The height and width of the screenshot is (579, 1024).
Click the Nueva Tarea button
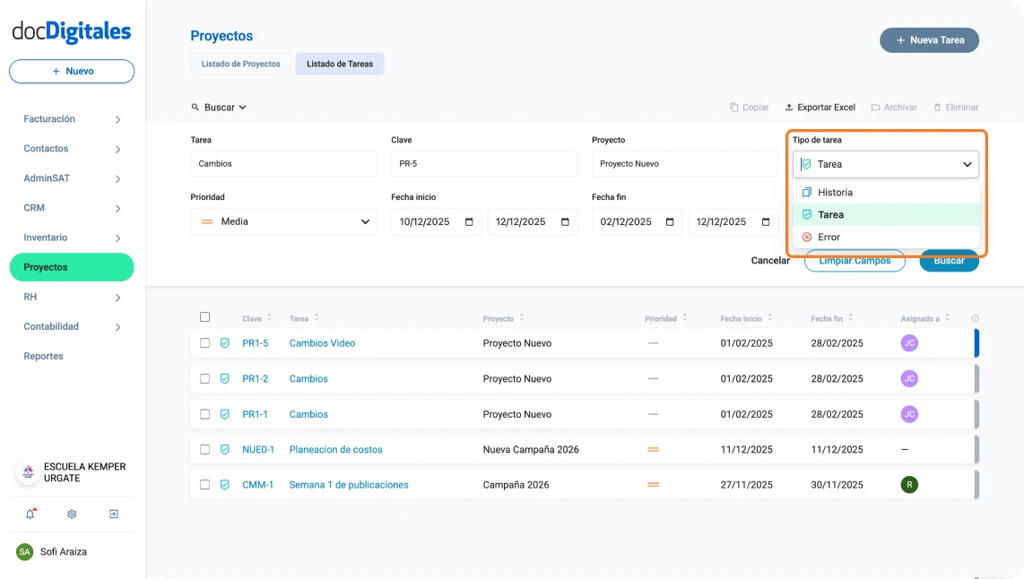click(929, 40)
